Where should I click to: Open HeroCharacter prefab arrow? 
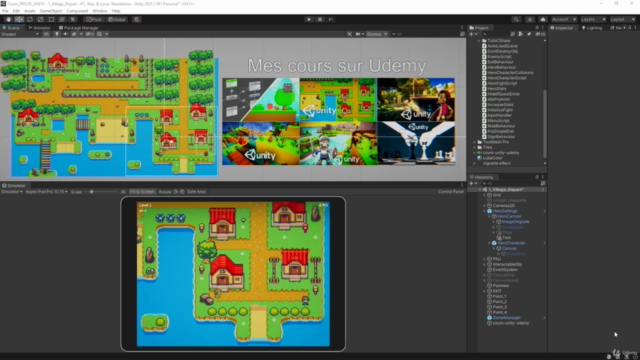tap(544, 243)
